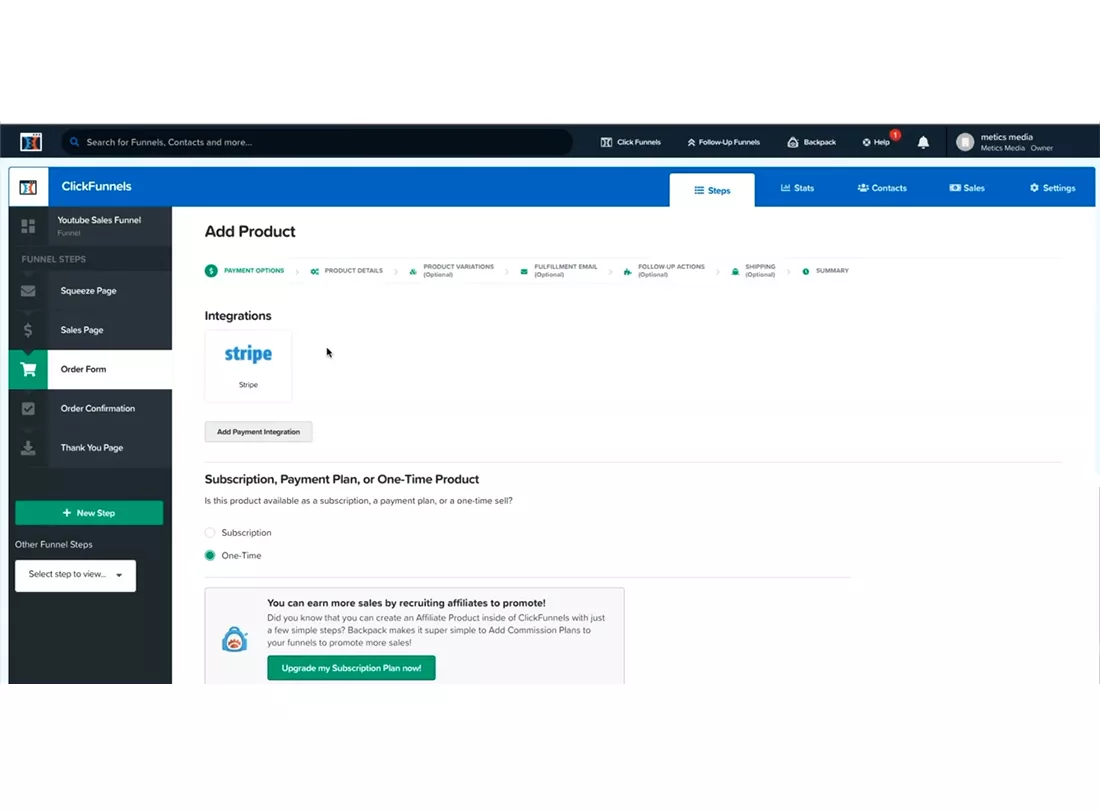Click the Payment Options dollar icon
The height and width of the screenshot is (810, 1100).
click(x=211, y=270)
